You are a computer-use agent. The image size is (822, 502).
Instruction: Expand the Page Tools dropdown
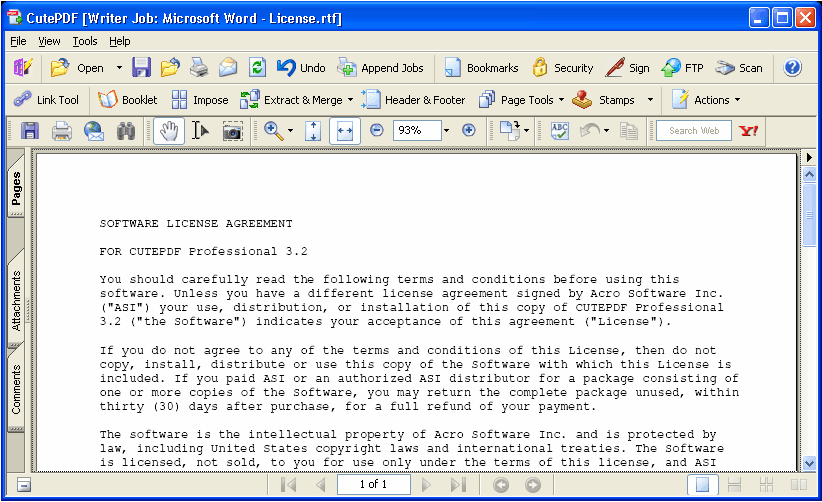tap(561, 100)
